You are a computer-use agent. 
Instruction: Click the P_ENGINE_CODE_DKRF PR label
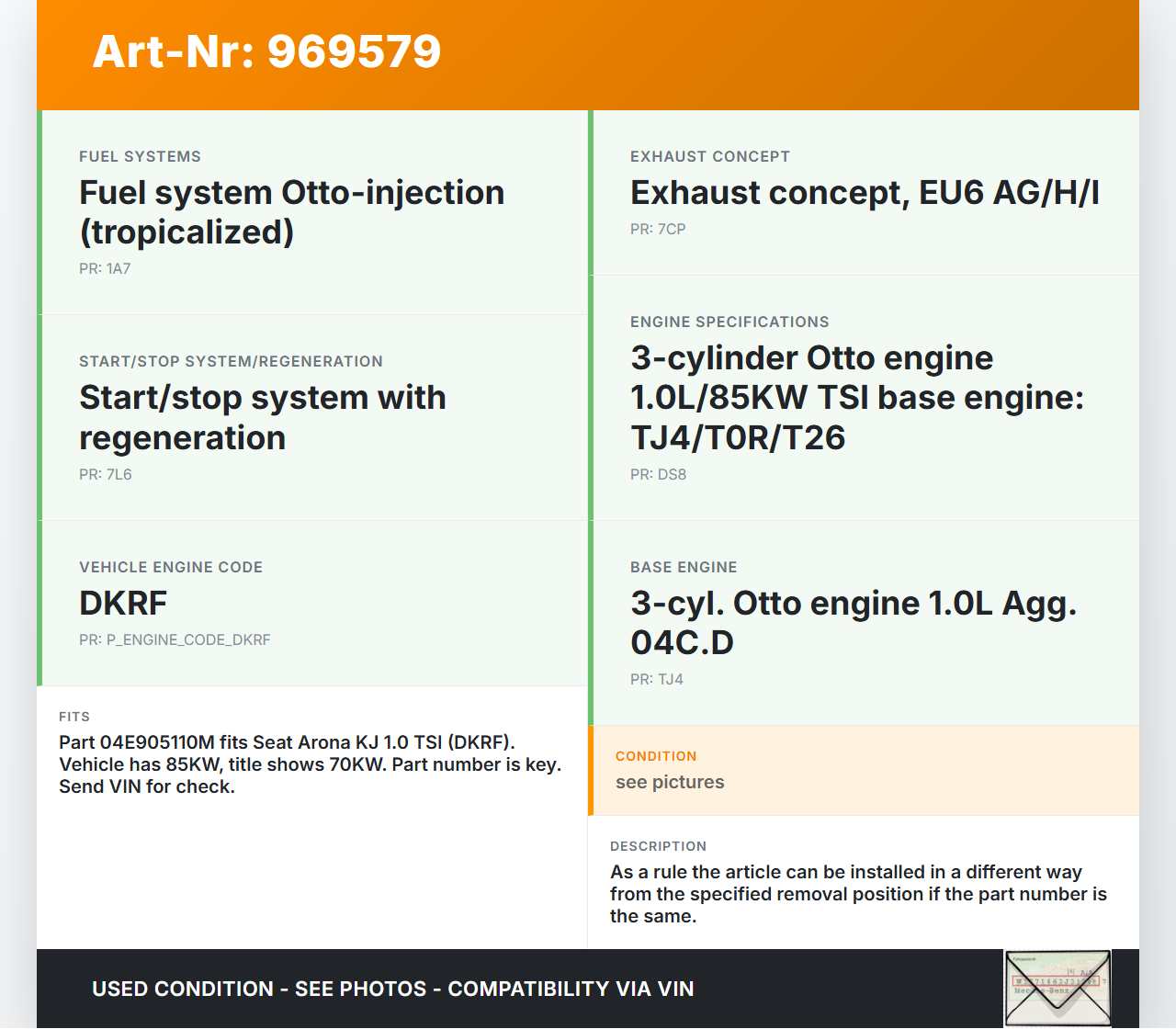(175, 639)
